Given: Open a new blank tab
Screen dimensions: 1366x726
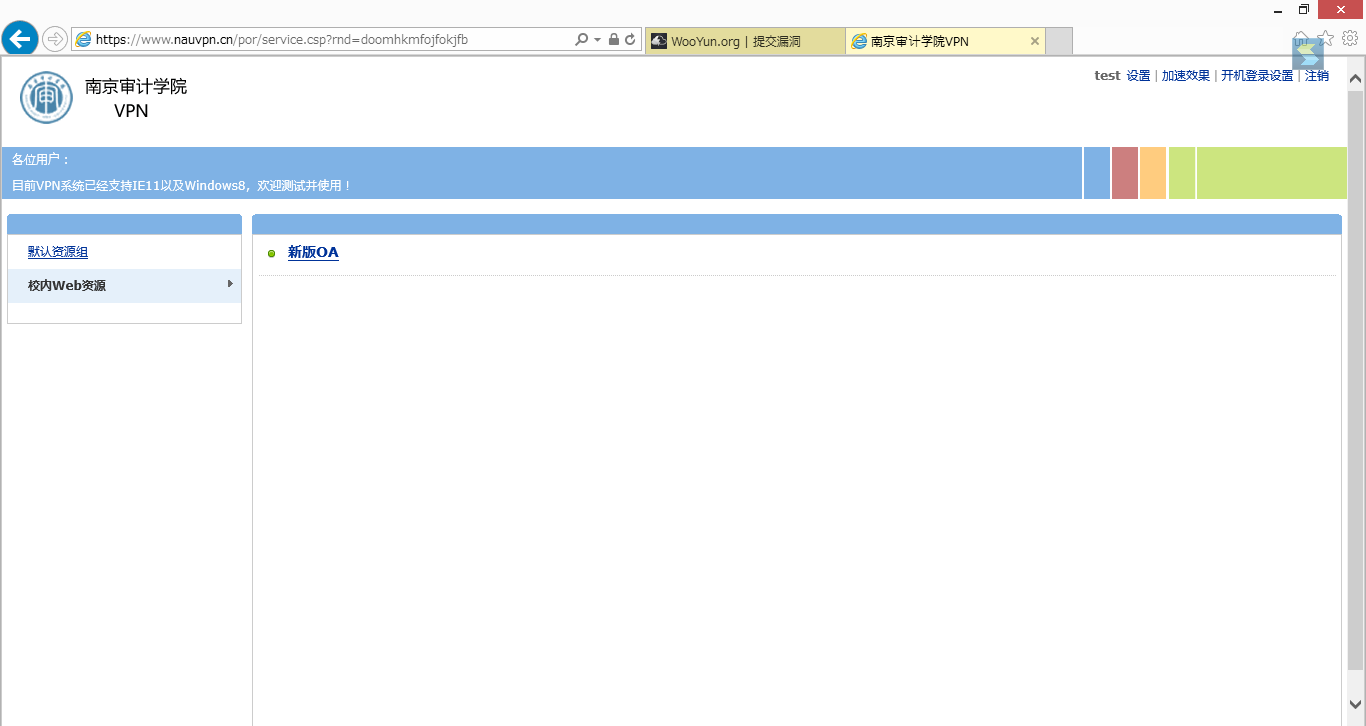Looking at the screenshot, I should (1059, 41).
